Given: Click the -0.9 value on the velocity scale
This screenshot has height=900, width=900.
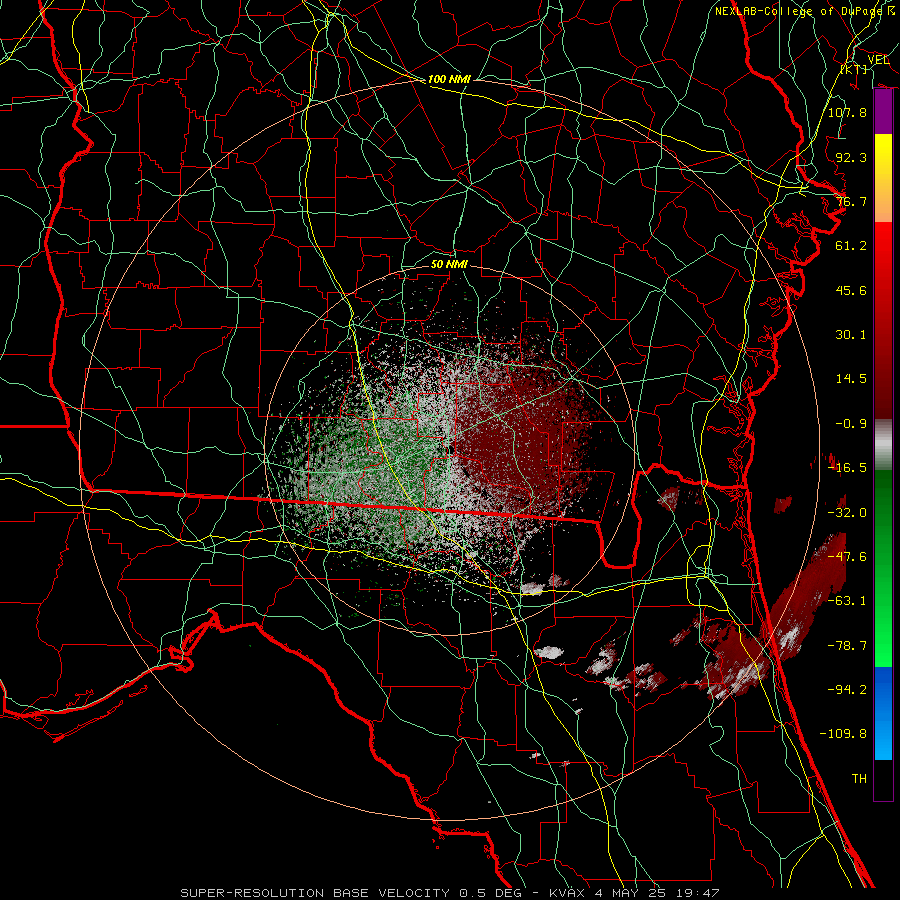Looking at the screenshot, I should click(x=851, y=424).
